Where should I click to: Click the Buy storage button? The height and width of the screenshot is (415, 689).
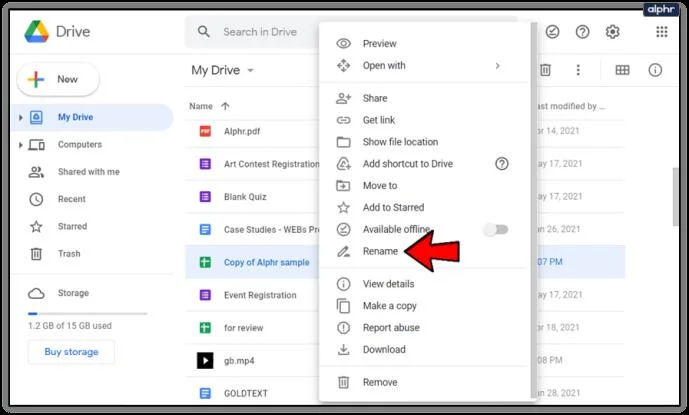(x=71, y=352)
